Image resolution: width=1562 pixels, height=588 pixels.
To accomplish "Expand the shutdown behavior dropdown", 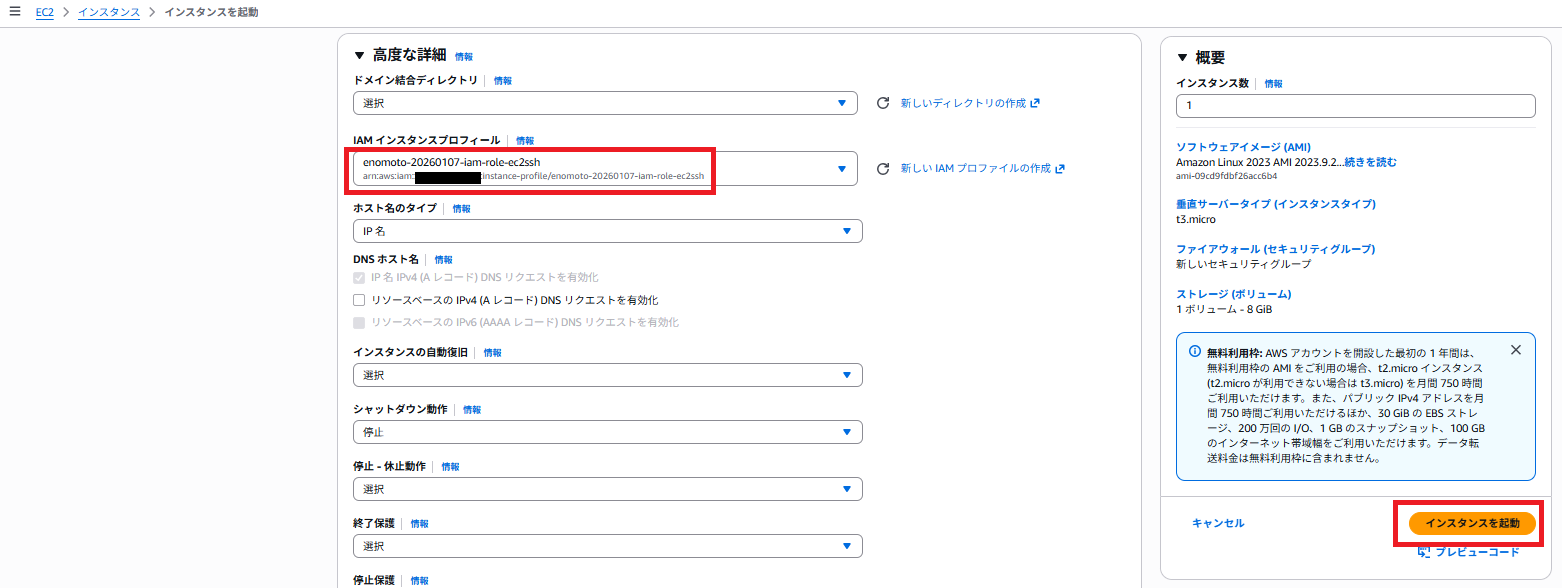I will (x=607, y=432).
